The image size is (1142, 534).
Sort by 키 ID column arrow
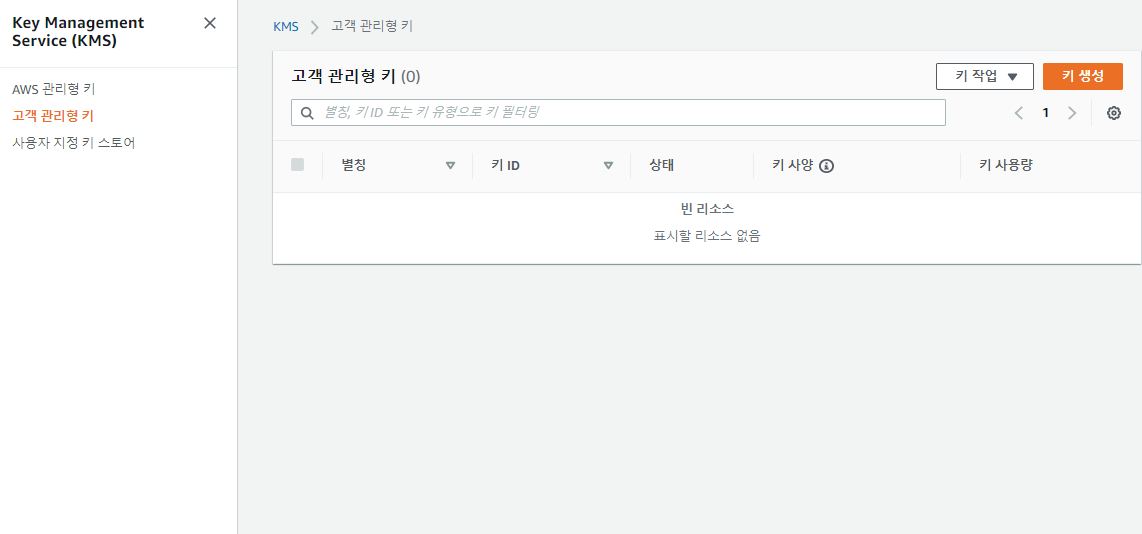tap(608, 165)
